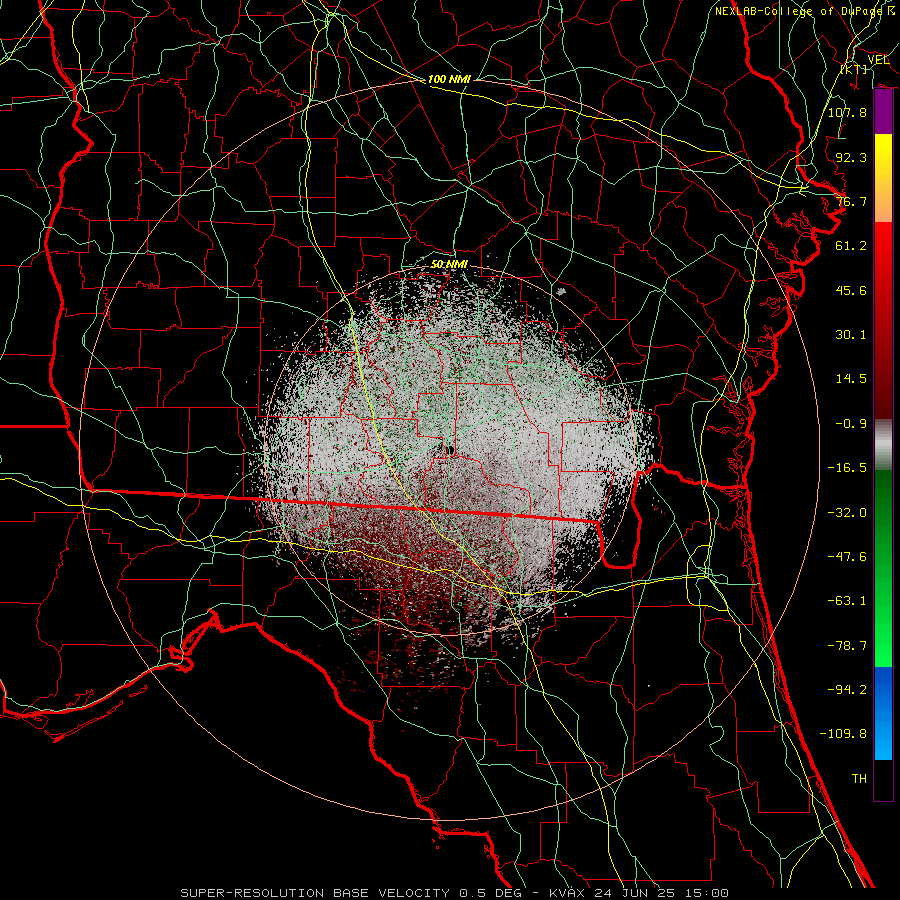Click the 107.8 scale value
The image size is (900, 900).
click(847, 112)
